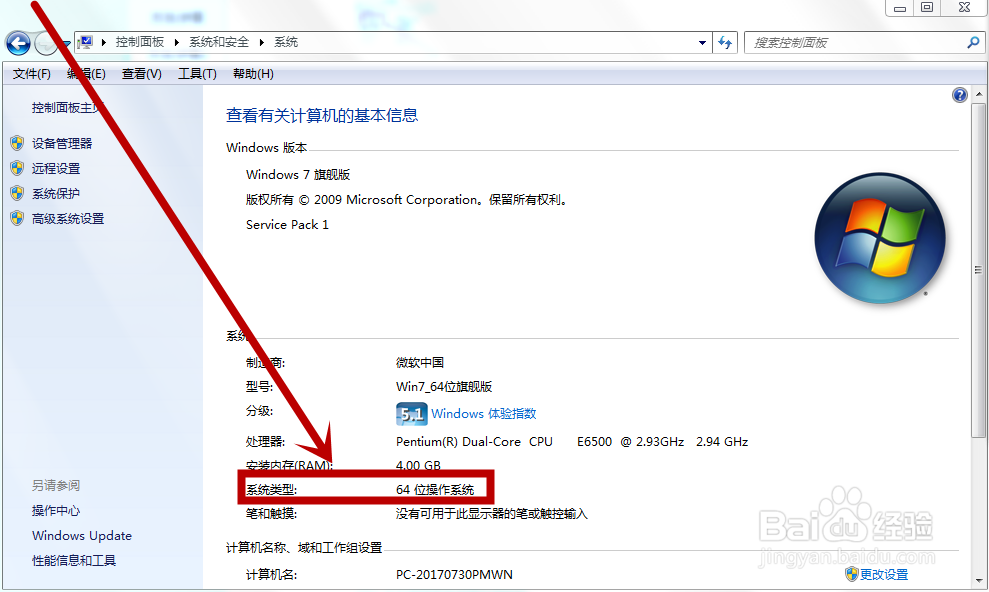The height and width of the screenshot is (592, 989).
Task: Maximize the window
Action: click(927, 8)
